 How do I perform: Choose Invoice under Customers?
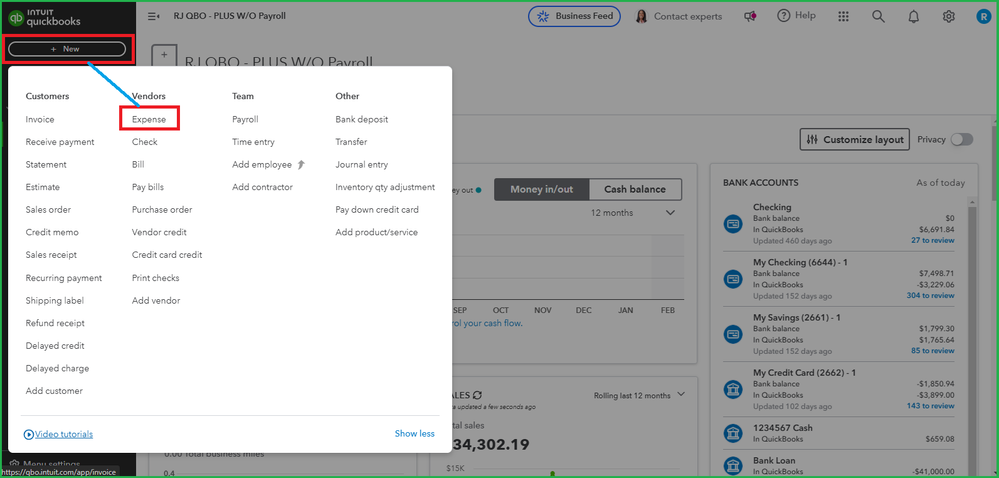[40, 119]
